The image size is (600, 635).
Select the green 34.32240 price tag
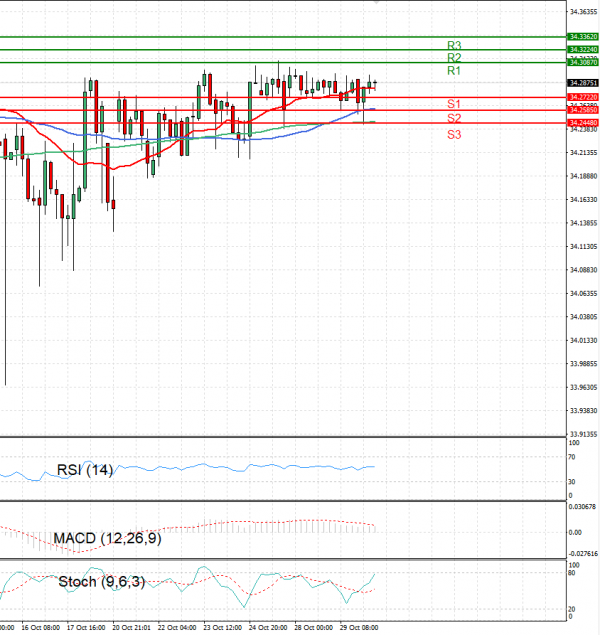point(583,49)
